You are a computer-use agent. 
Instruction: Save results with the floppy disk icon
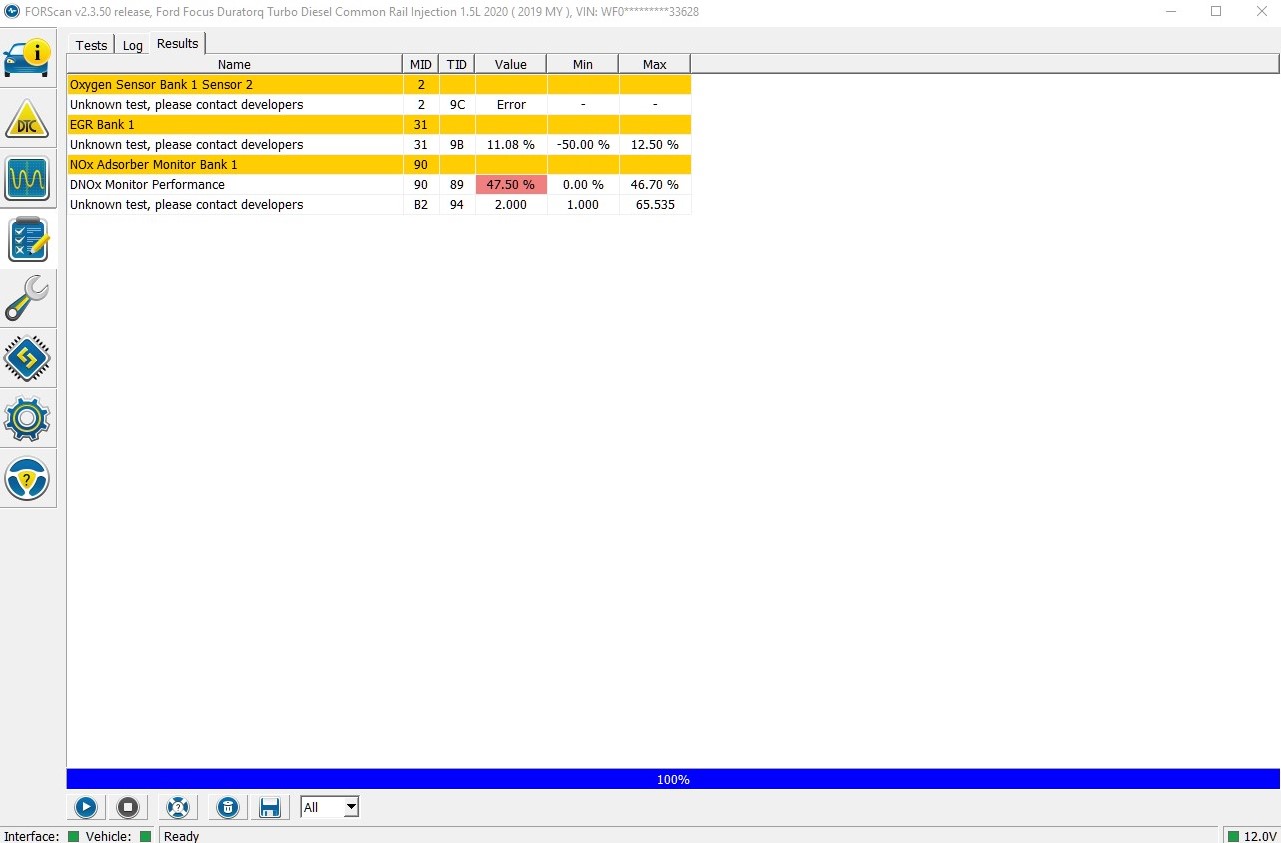[x=269, y=807]
